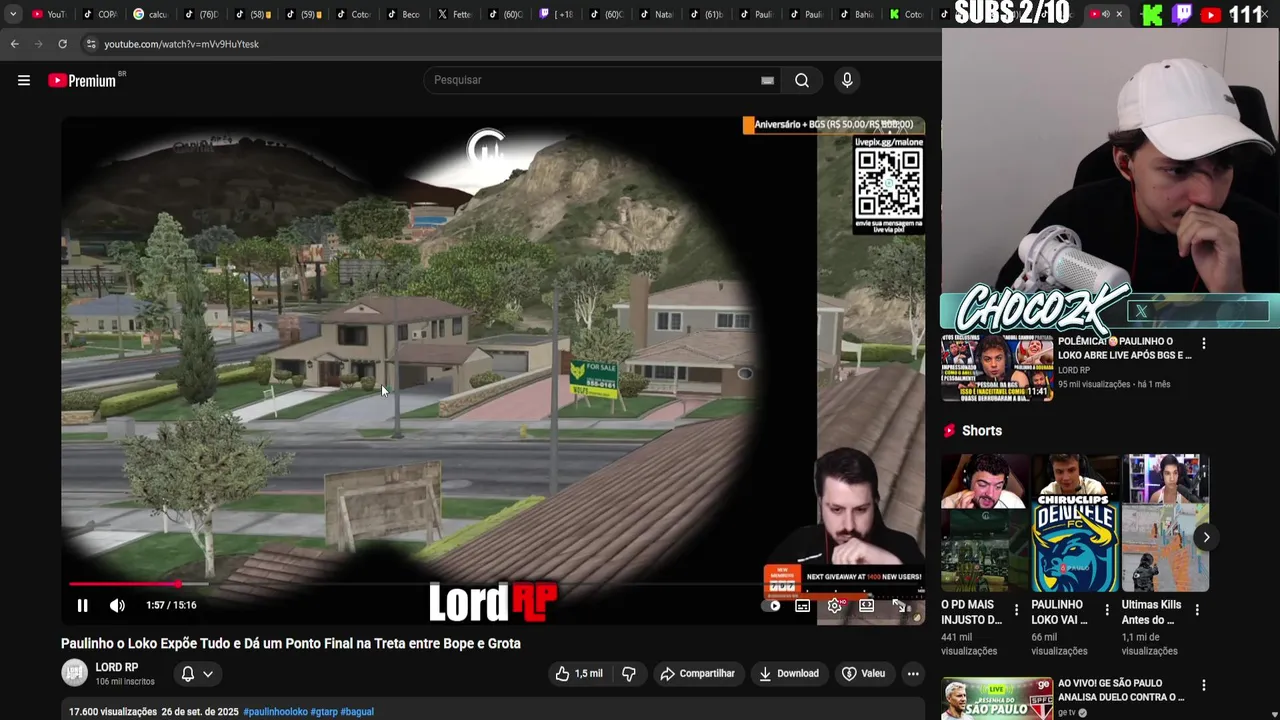1280x720 pixels.
Task: Open São Paulo live video thumbnail
Action: (997, 699)
